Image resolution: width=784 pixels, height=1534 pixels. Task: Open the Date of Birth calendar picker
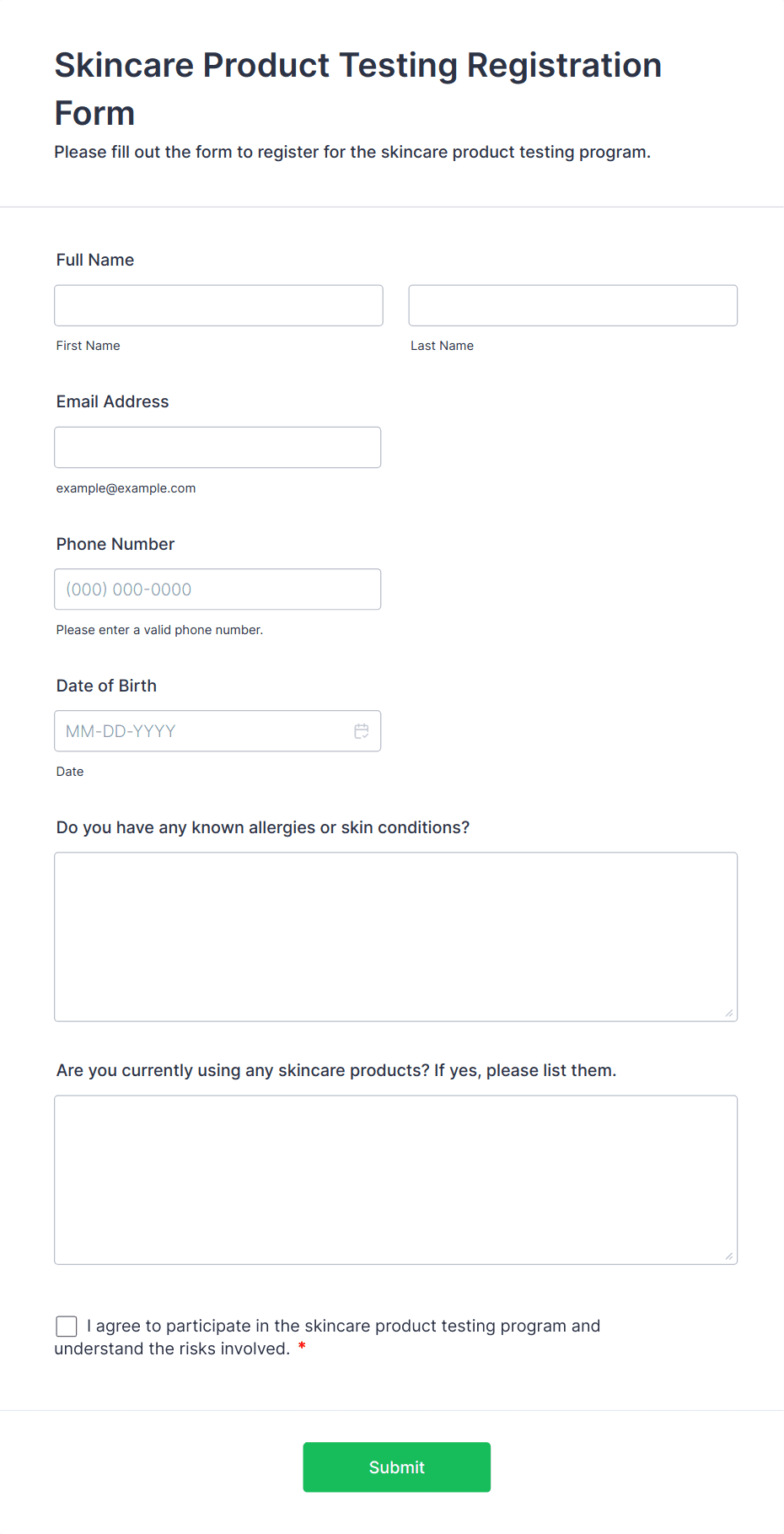coord(362,731)
